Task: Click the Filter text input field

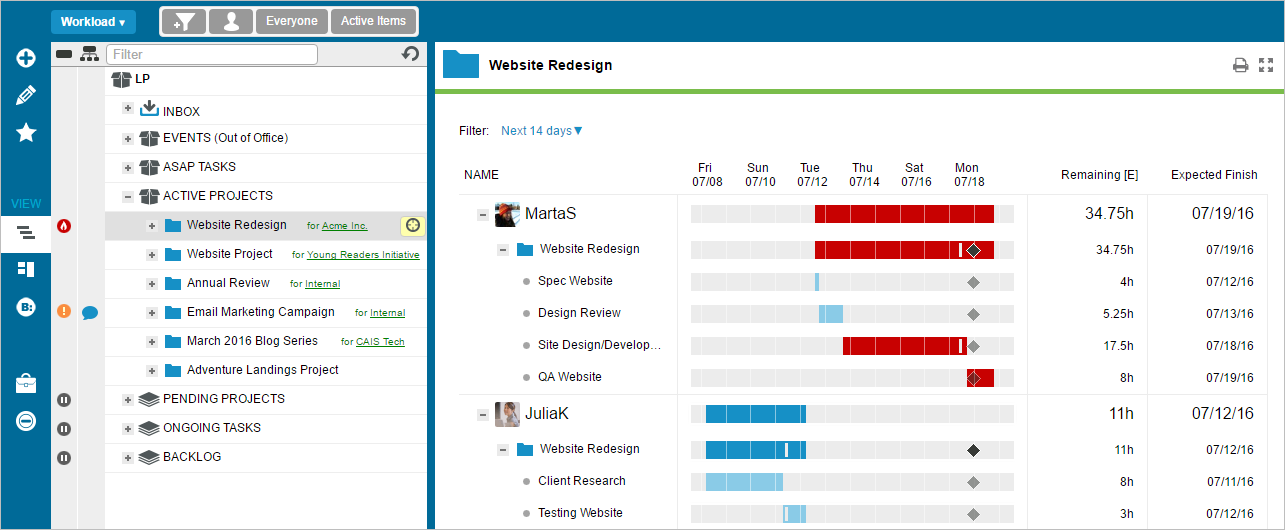Action: [x=212, y=54]
